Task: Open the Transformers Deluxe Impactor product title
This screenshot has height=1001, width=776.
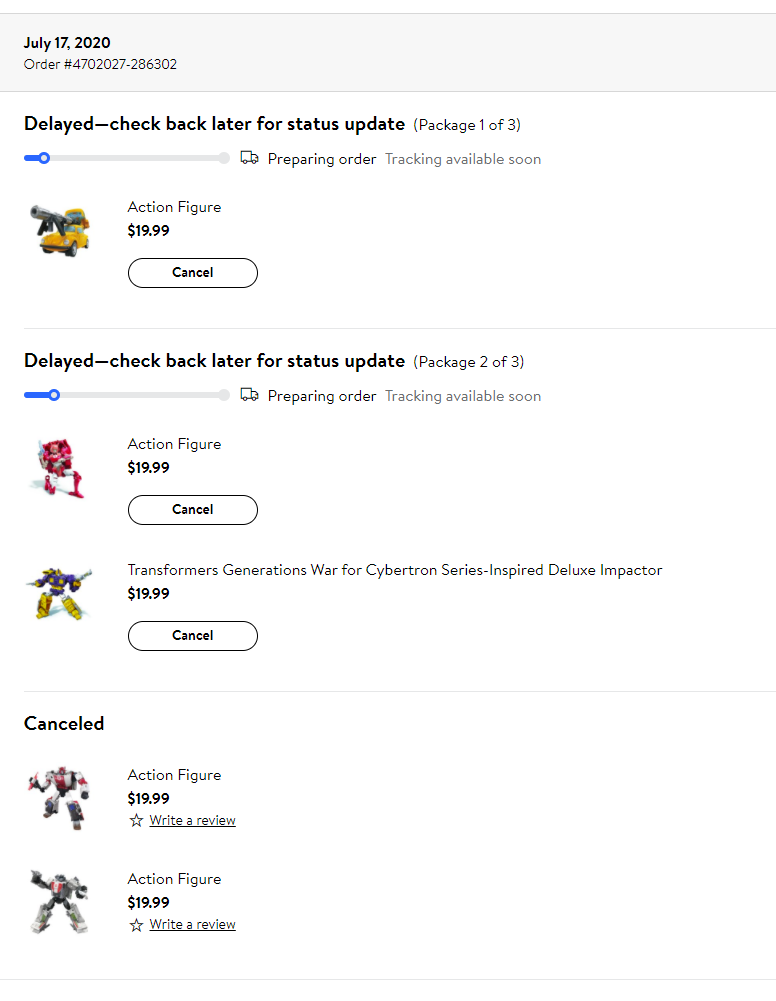Action: (395, 570)
